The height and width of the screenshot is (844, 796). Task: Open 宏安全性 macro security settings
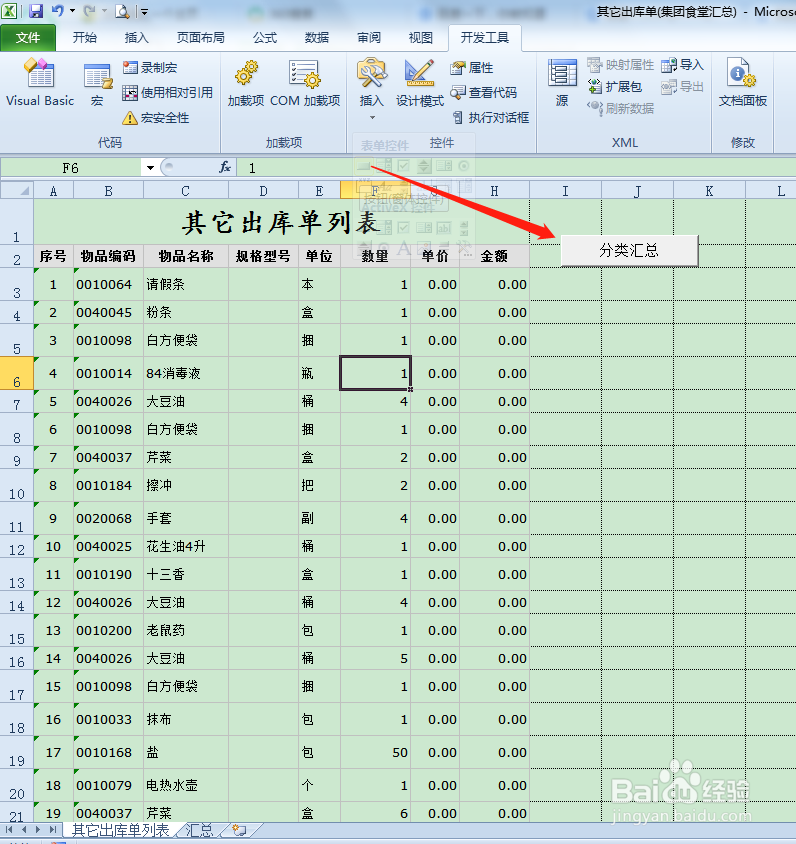click(x=156, y=118)
